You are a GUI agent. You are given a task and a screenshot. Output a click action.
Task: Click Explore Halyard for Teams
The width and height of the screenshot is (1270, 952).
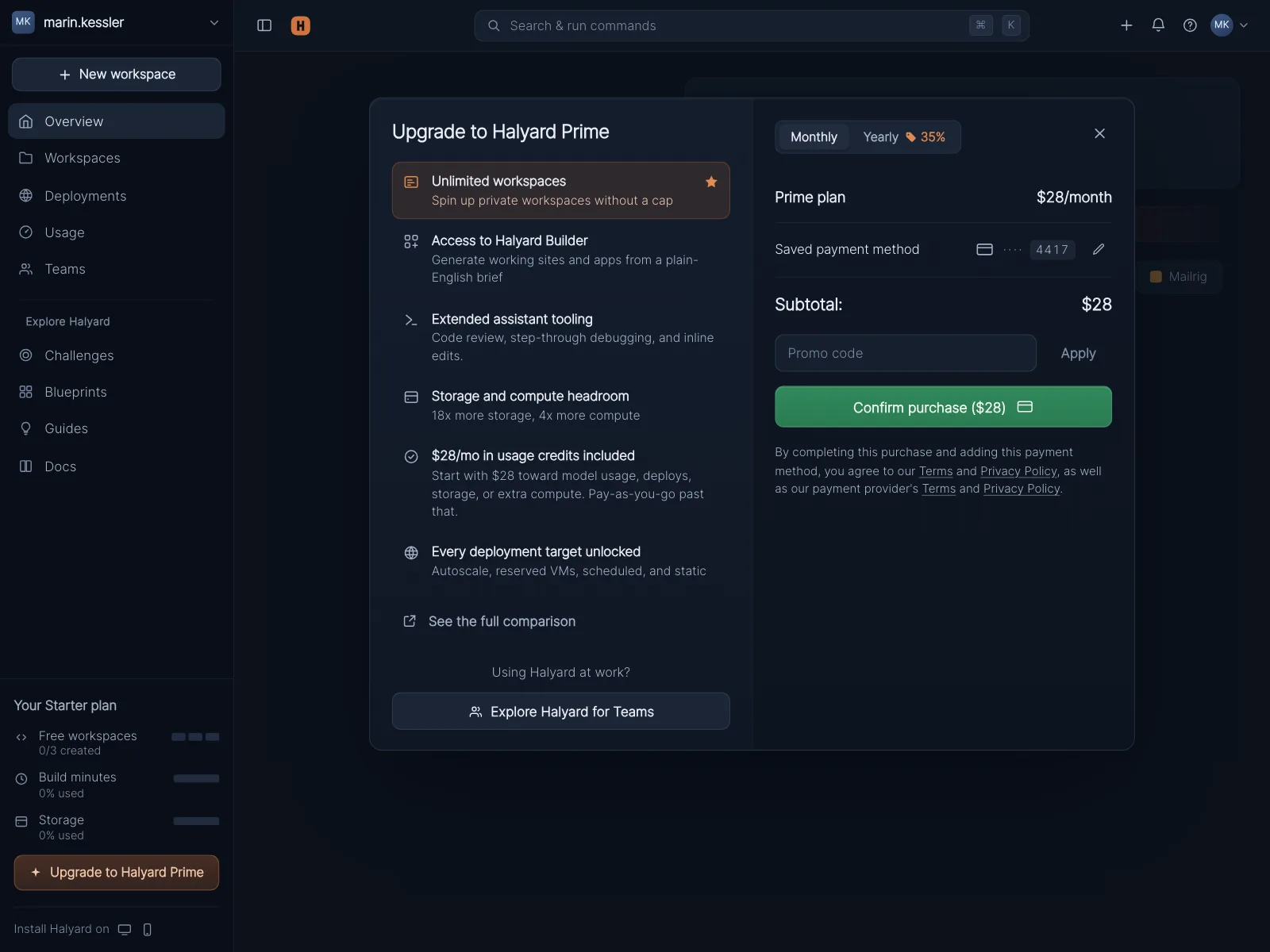click(561, 712)
